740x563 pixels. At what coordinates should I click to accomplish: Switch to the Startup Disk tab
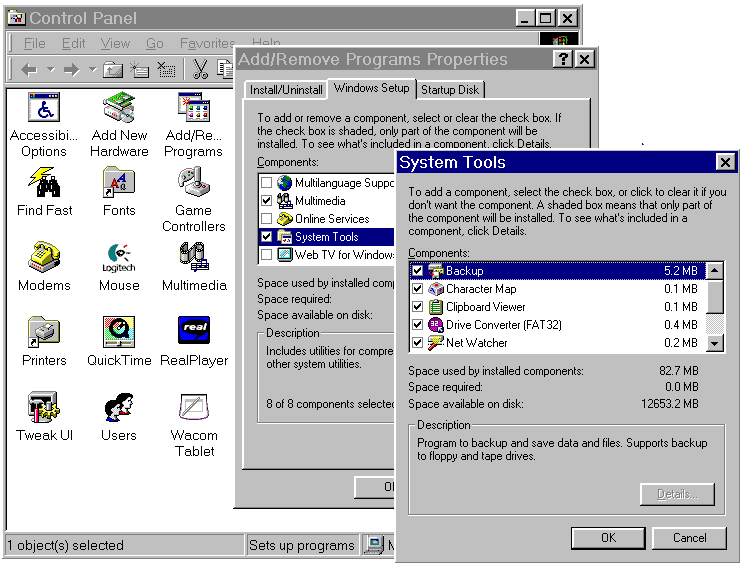point(449,90)
